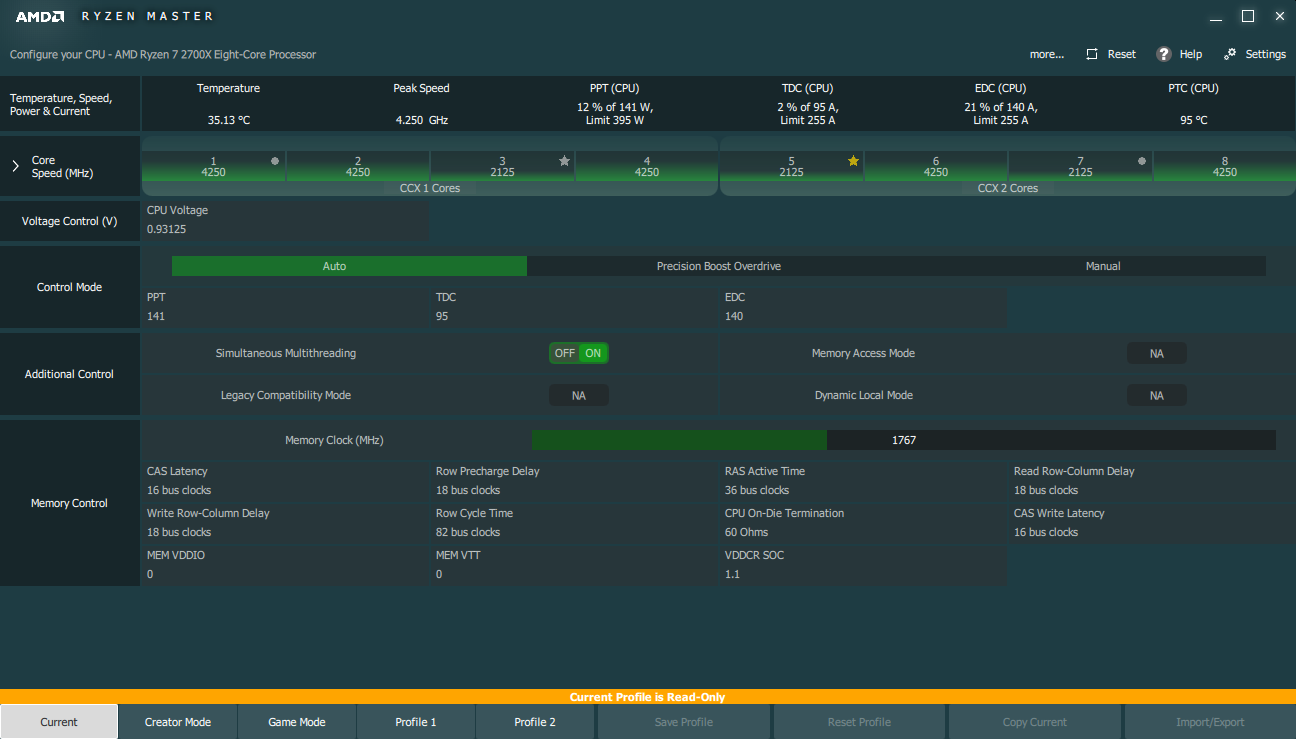Click core 2 speed bar
The image size is (1296, 739).
(358, 166)
